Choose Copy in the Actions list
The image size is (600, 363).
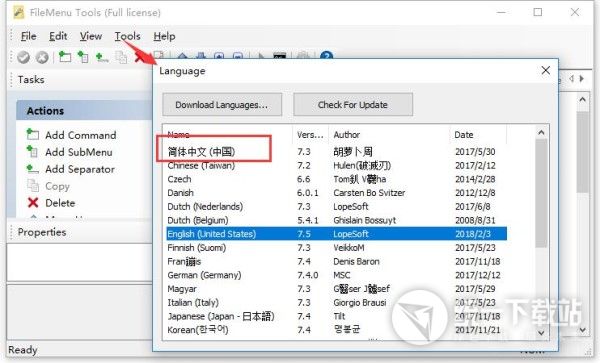(57, 186)
